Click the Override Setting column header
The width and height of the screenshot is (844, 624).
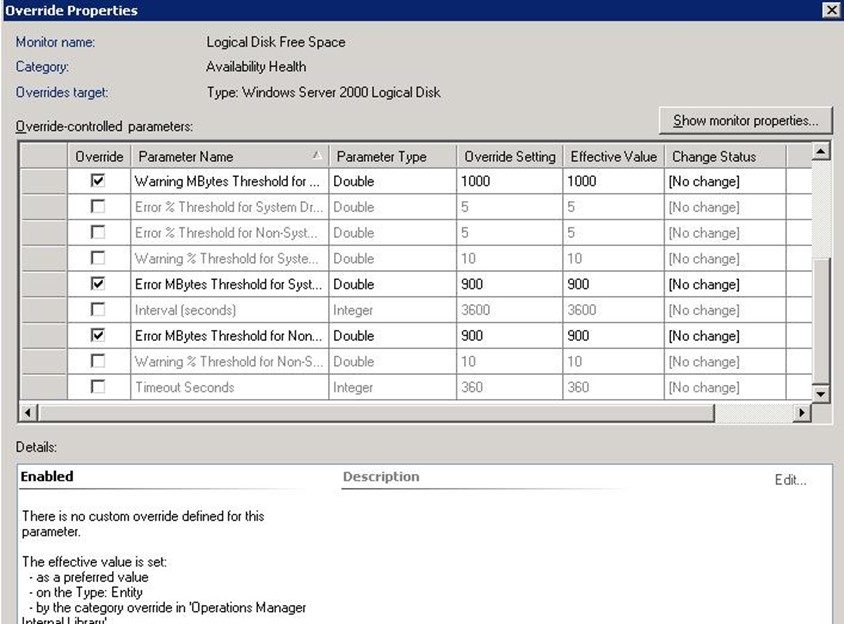(x=509, y=156)
